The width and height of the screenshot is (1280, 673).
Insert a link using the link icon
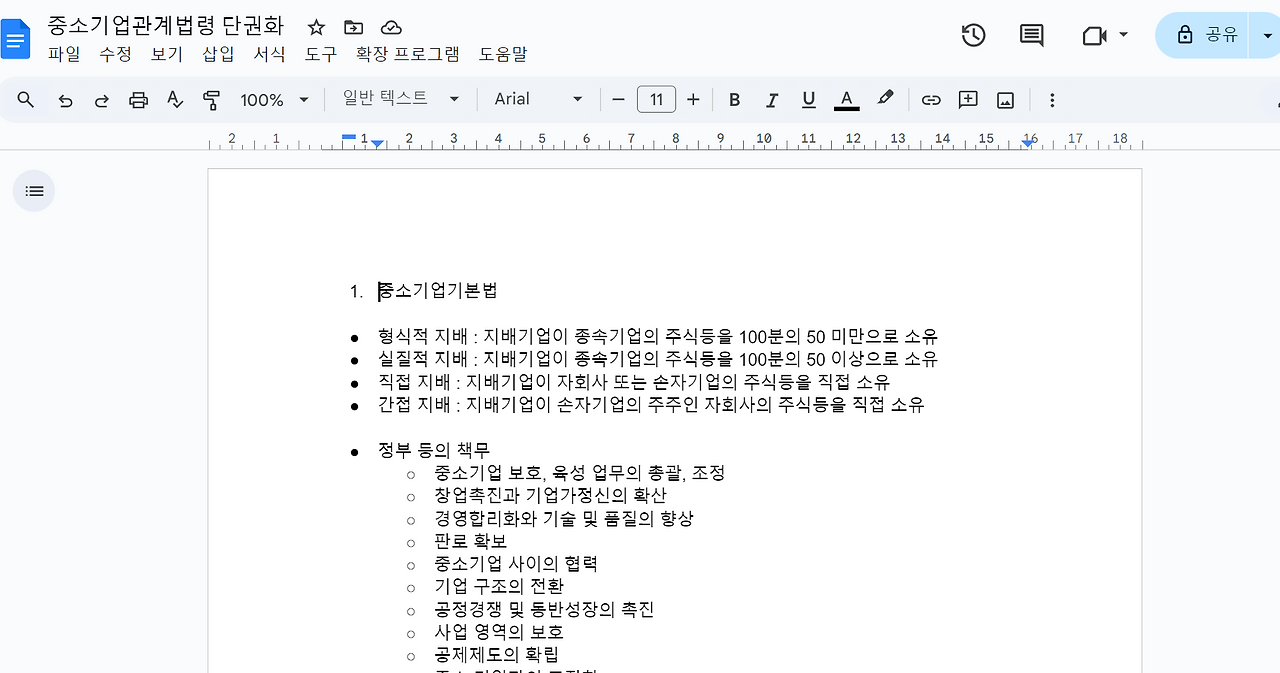[930, 99]
